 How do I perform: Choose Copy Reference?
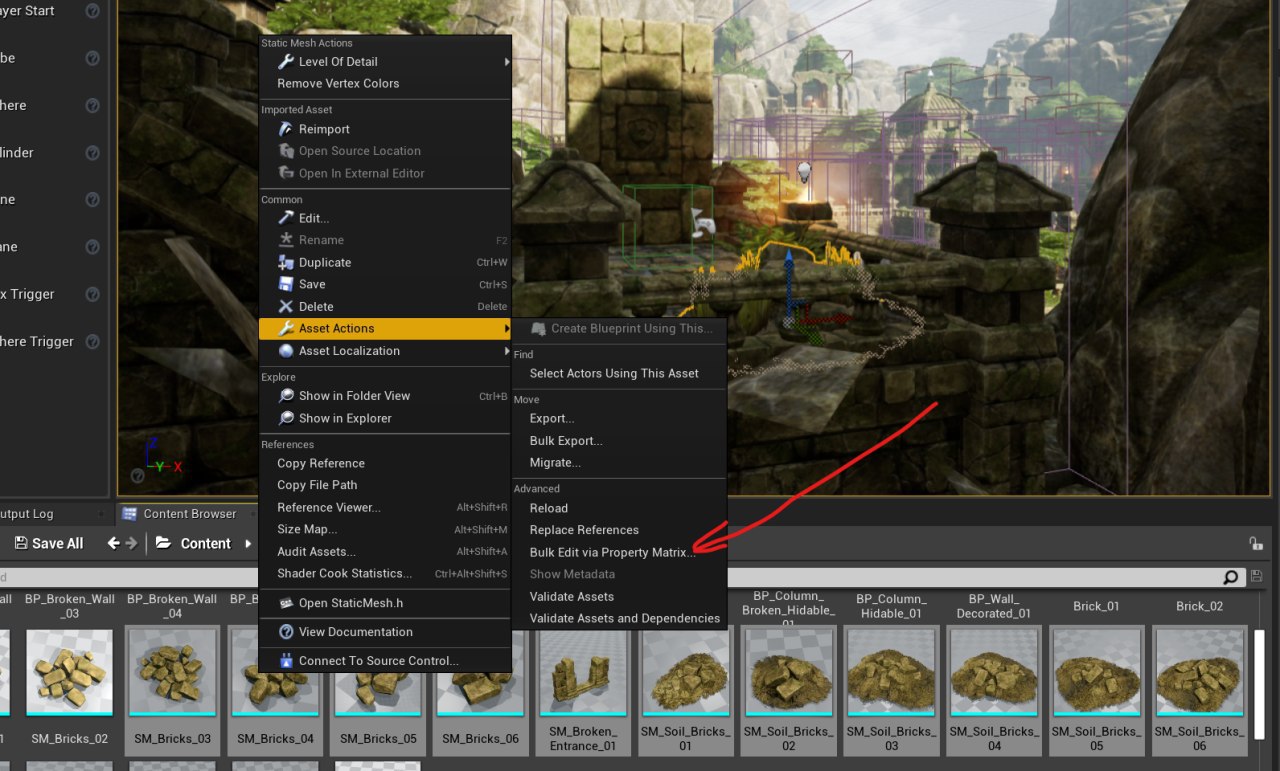385,463
